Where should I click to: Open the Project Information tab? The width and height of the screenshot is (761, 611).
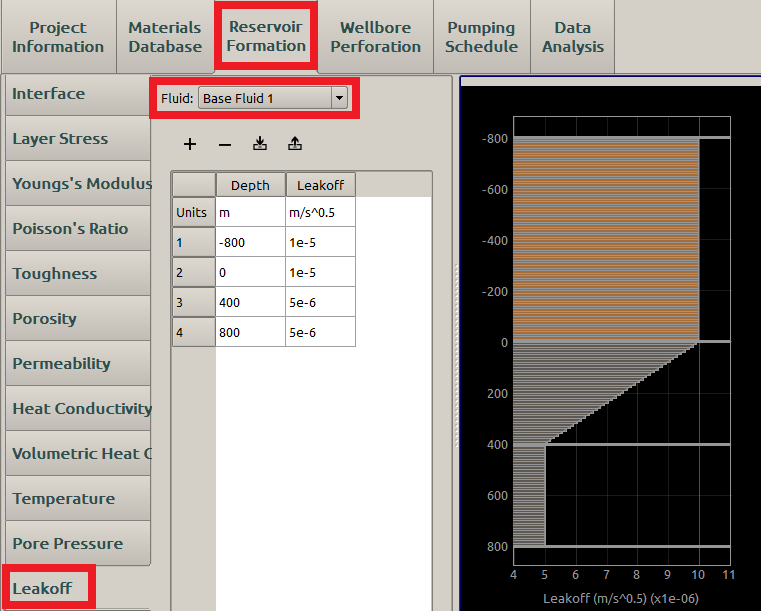(x=58, y=37)
